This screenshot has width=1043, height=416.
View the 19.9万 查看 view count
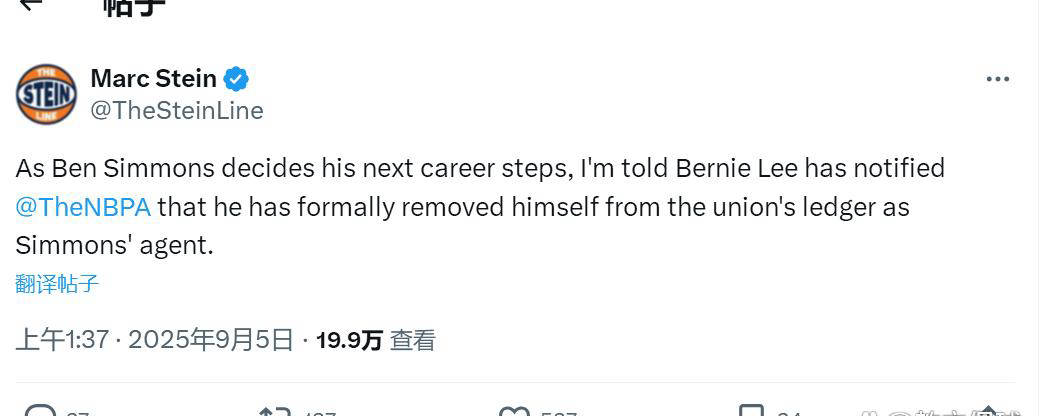[x=376, y=340]
